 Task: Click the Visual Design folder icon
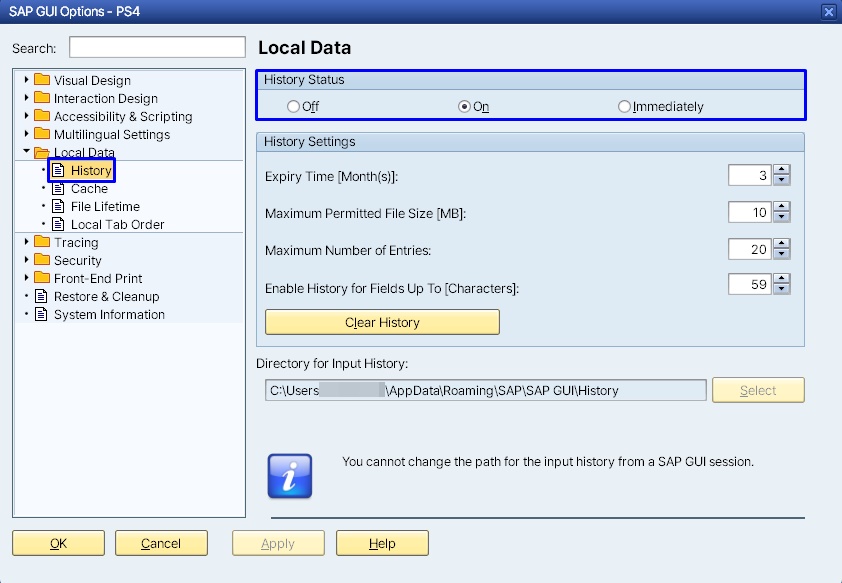pyautogui.click(x=42, y=80)
